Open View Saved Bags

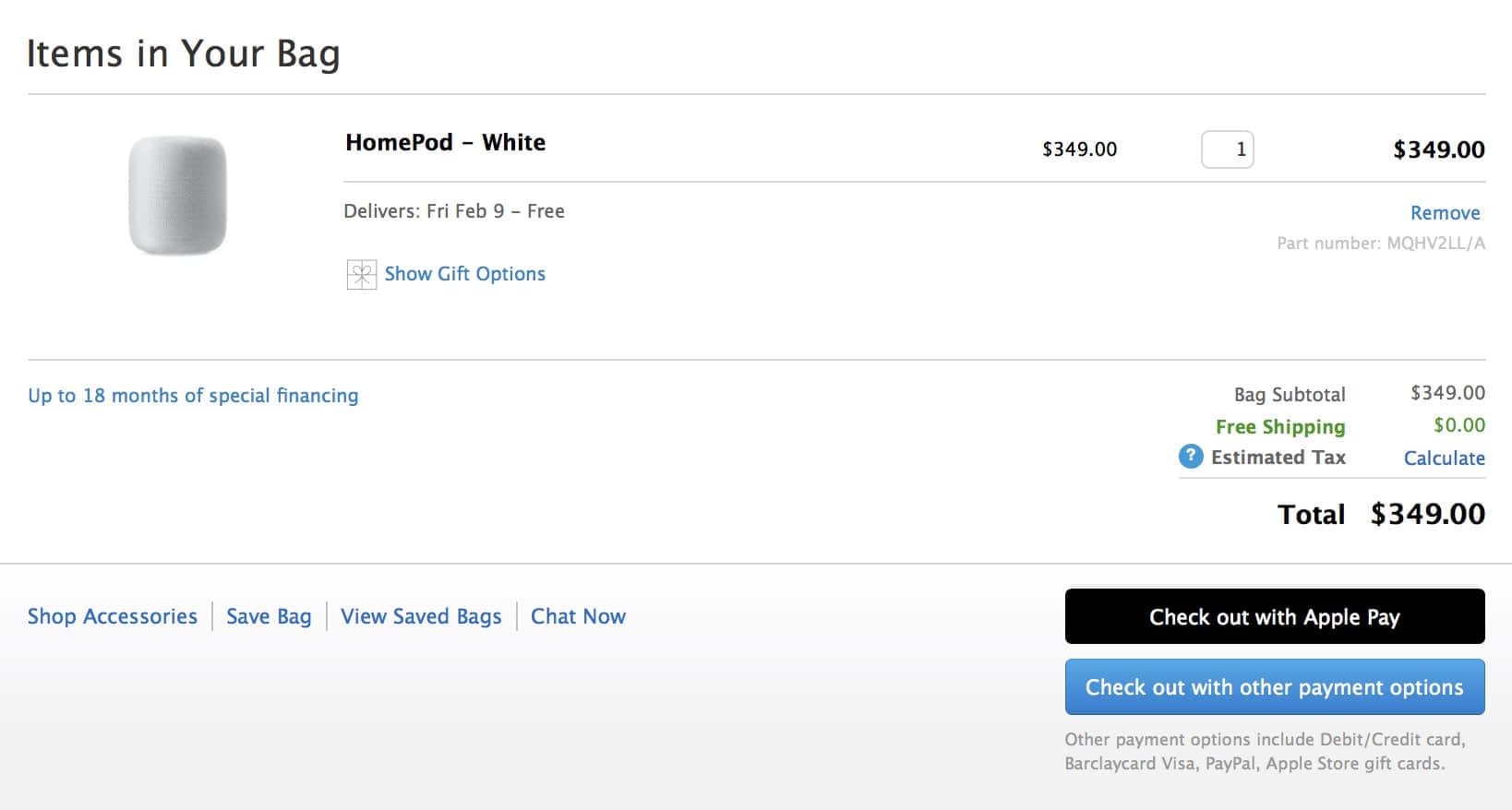(x=421, y=616)
